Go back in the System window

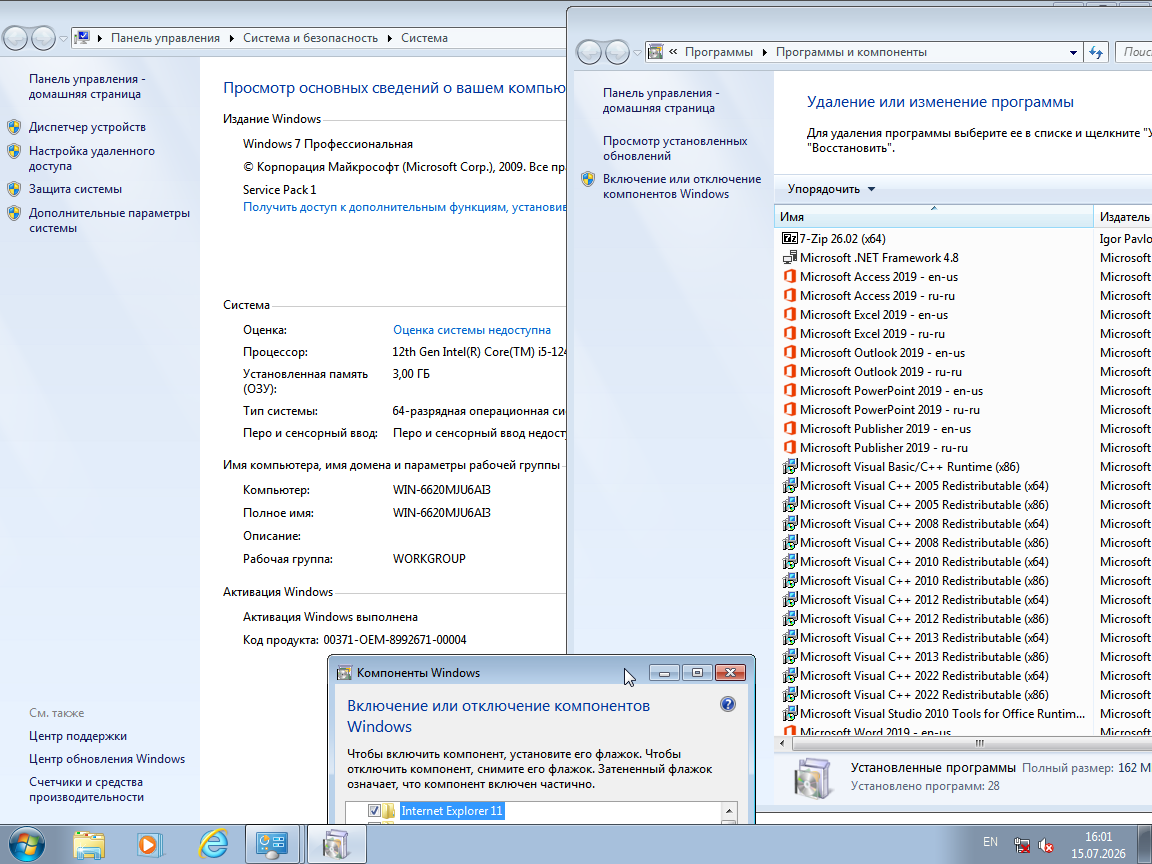coord(15,38)
